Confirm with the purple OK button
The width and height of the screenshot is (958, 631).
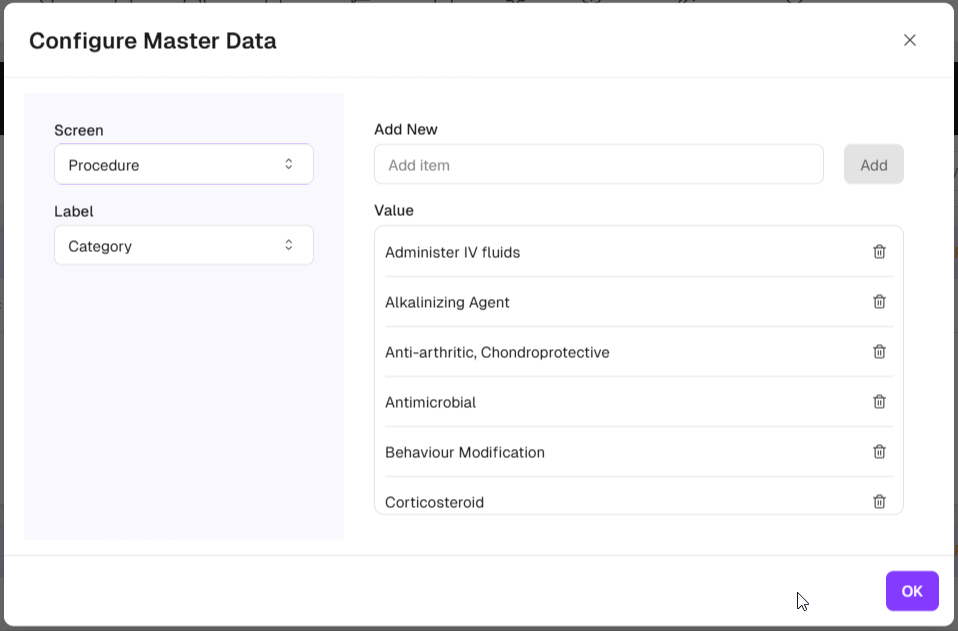[x=911, y=591]
